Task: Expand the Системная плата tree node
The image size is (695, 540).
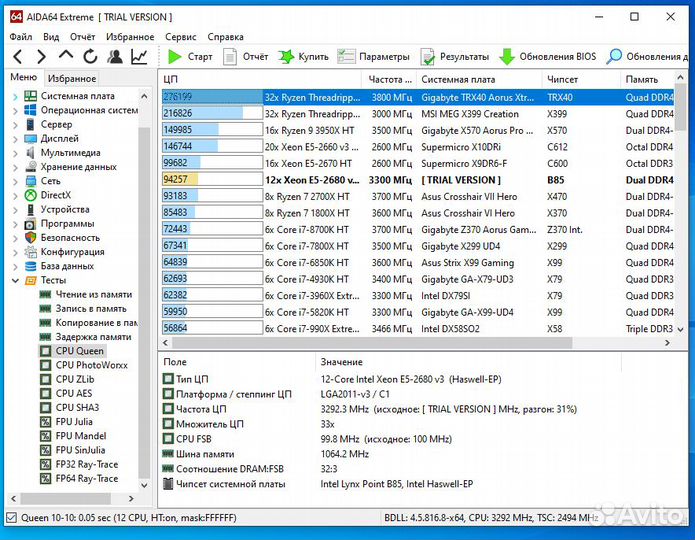Action: click(x=15, y=96)
